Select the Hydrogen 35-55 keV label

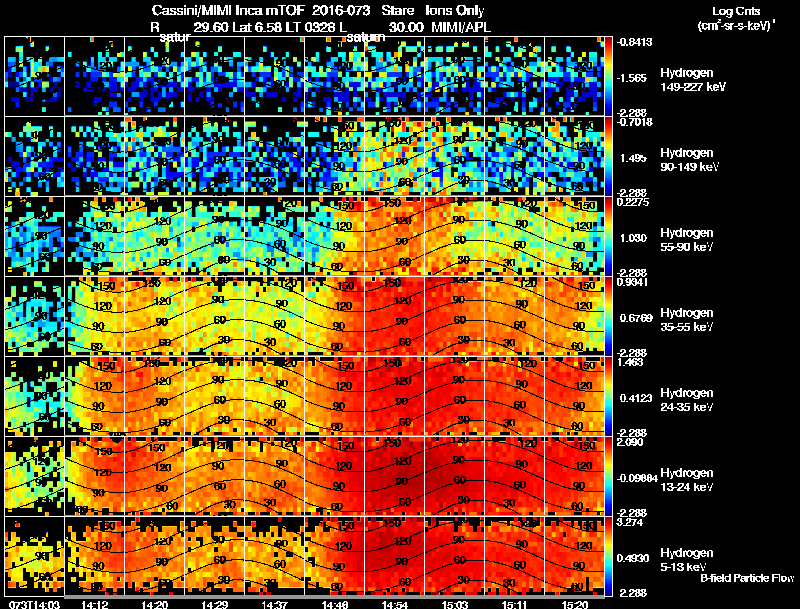pos(687,320)
